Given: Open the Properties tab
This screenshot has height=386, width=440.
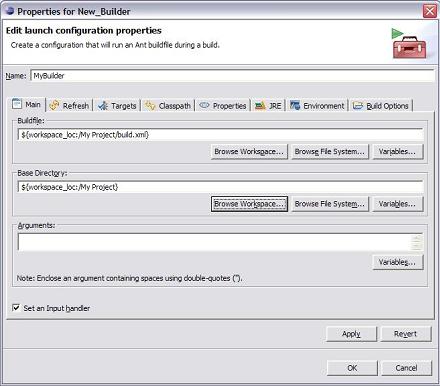Looking at the screenshot, I should click(223, 106).
